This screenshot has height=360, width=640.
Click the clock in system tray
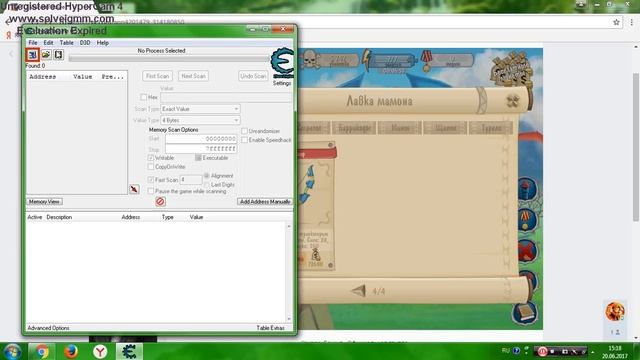615,352
